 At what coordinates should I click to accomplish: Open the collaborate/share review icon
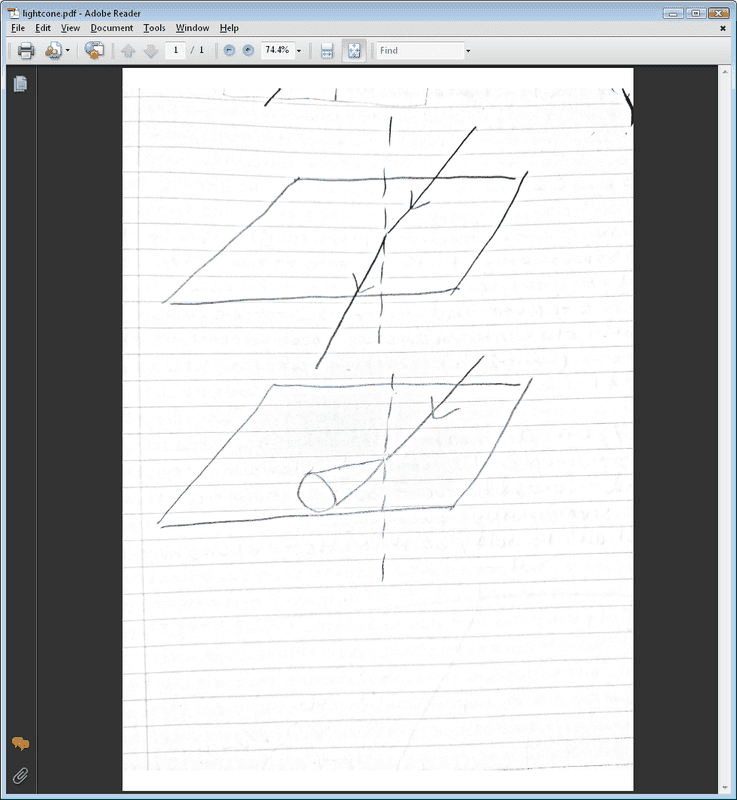(x=53, y=51)
